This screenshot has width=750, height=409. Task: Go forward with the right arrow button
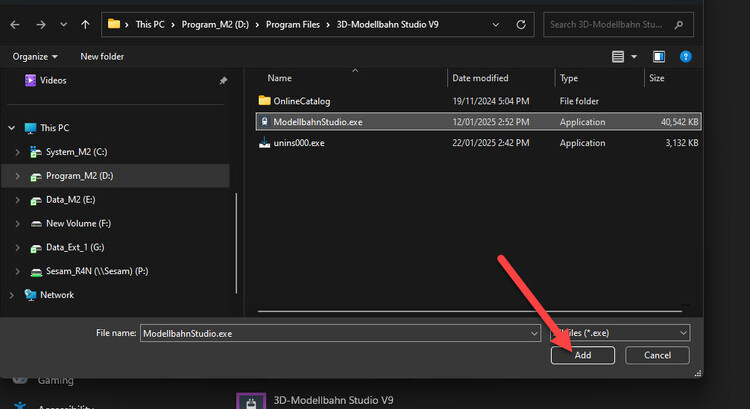[x=41, y=24]
